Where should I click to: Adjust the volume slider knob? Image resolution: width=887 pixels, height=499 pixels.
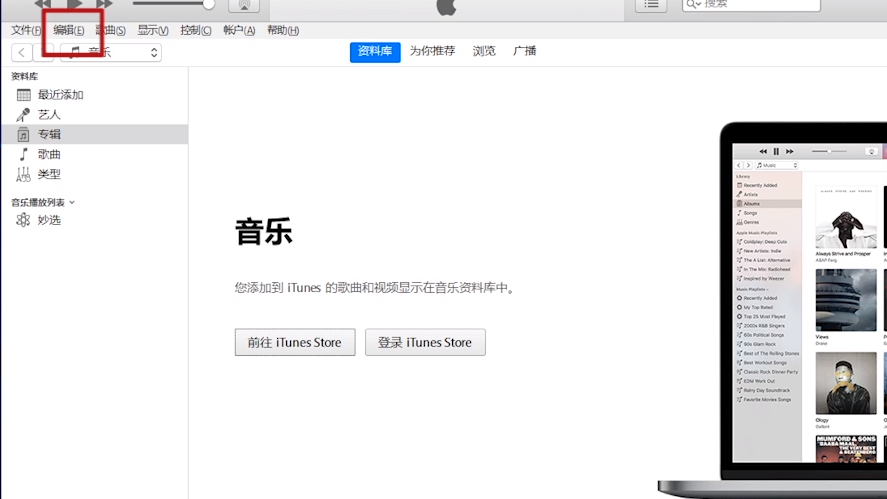coord(209,4)
